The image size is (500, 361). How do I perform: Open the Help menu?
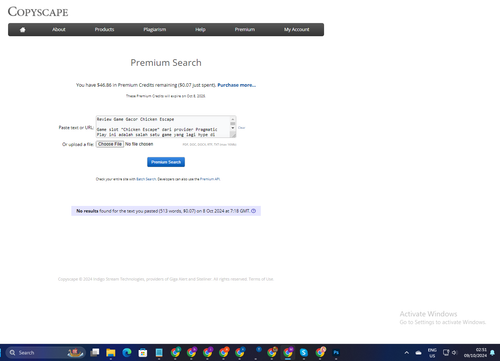[200, 29]
